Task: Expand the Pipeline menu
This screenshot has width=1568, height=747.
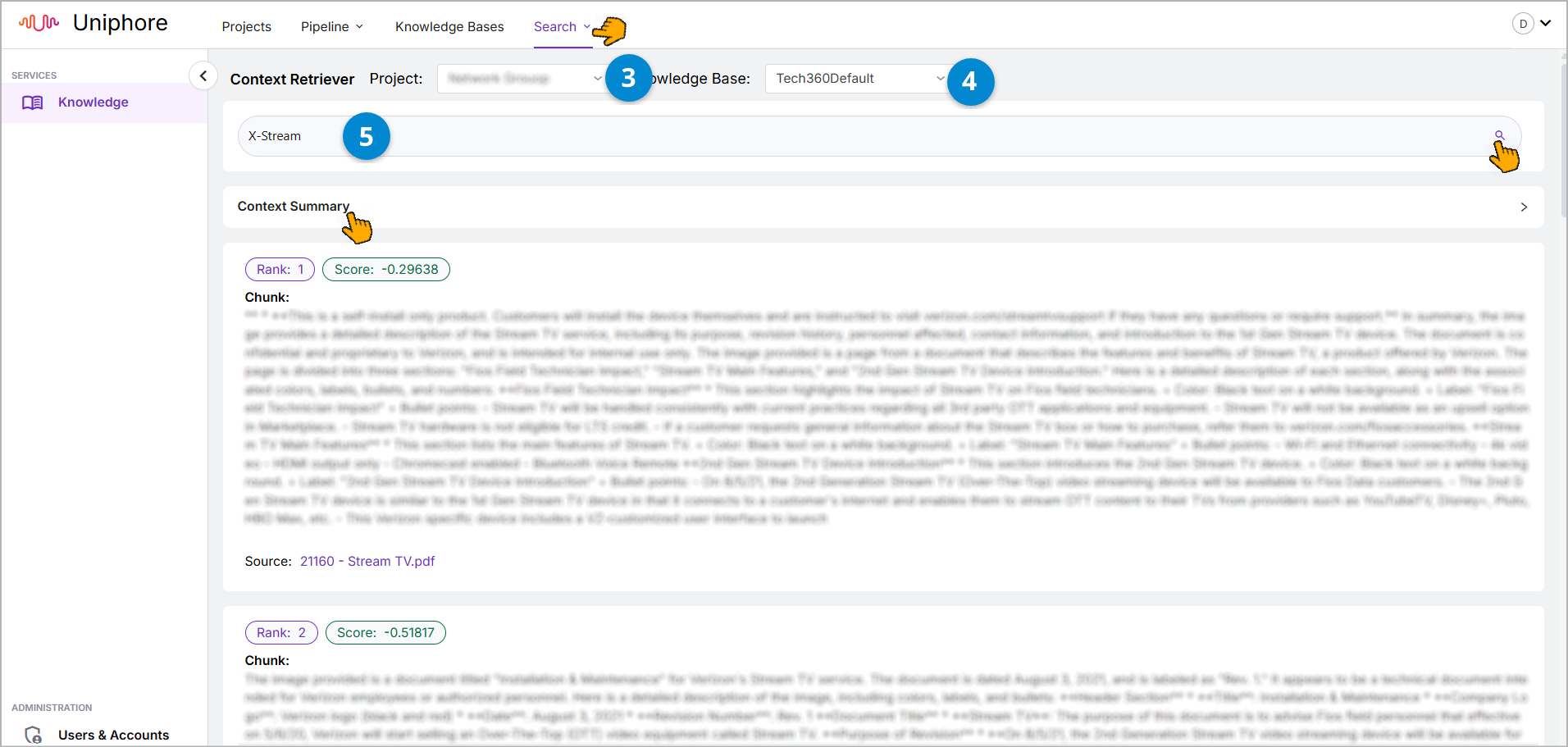Action: click(x=331, y=26)
